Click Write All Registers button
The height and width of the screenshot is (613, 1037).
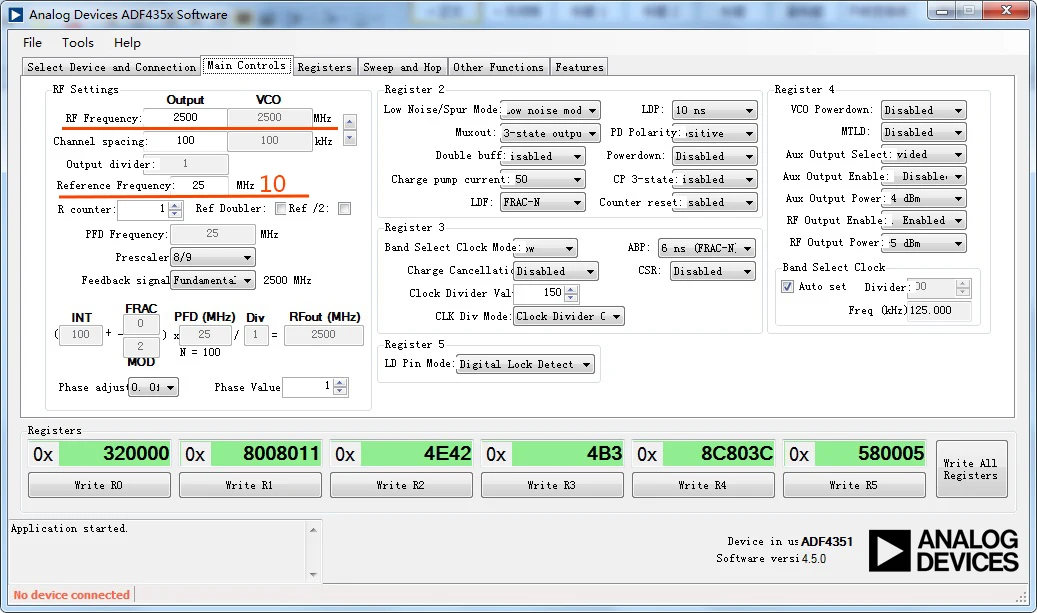pos(972,469)
